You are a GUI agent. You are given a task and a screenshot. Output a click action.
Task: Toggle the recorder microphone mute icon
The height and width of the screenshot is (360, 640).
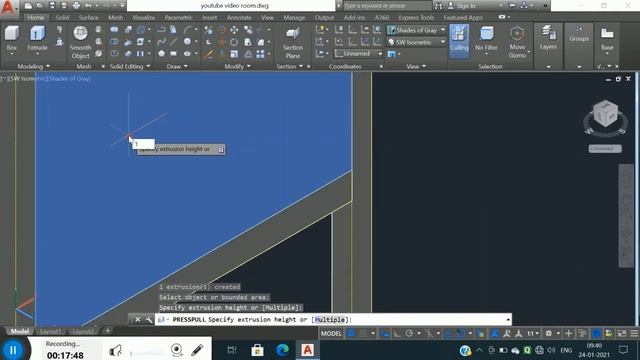[116, 350]
